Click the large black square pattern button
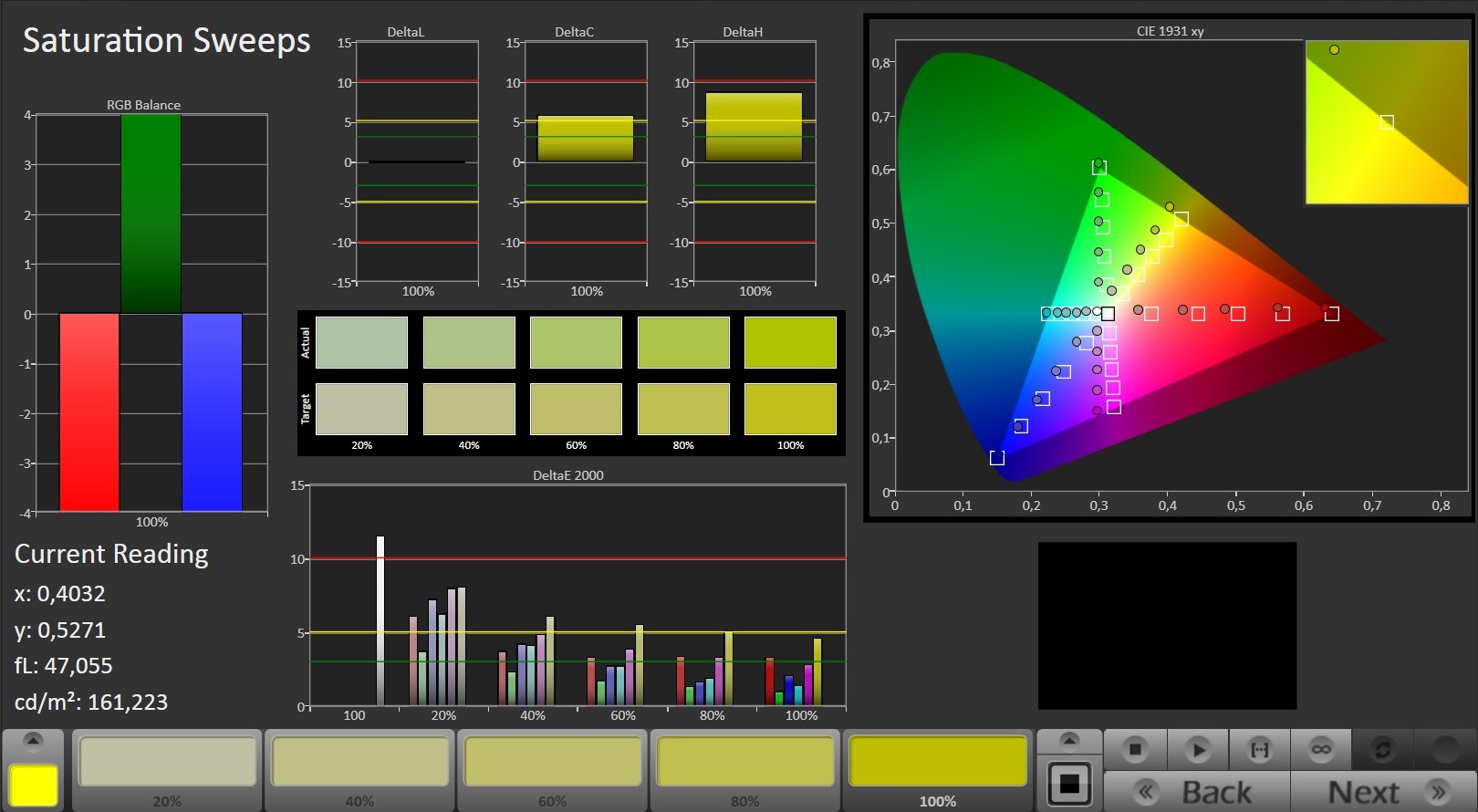 1069,783
